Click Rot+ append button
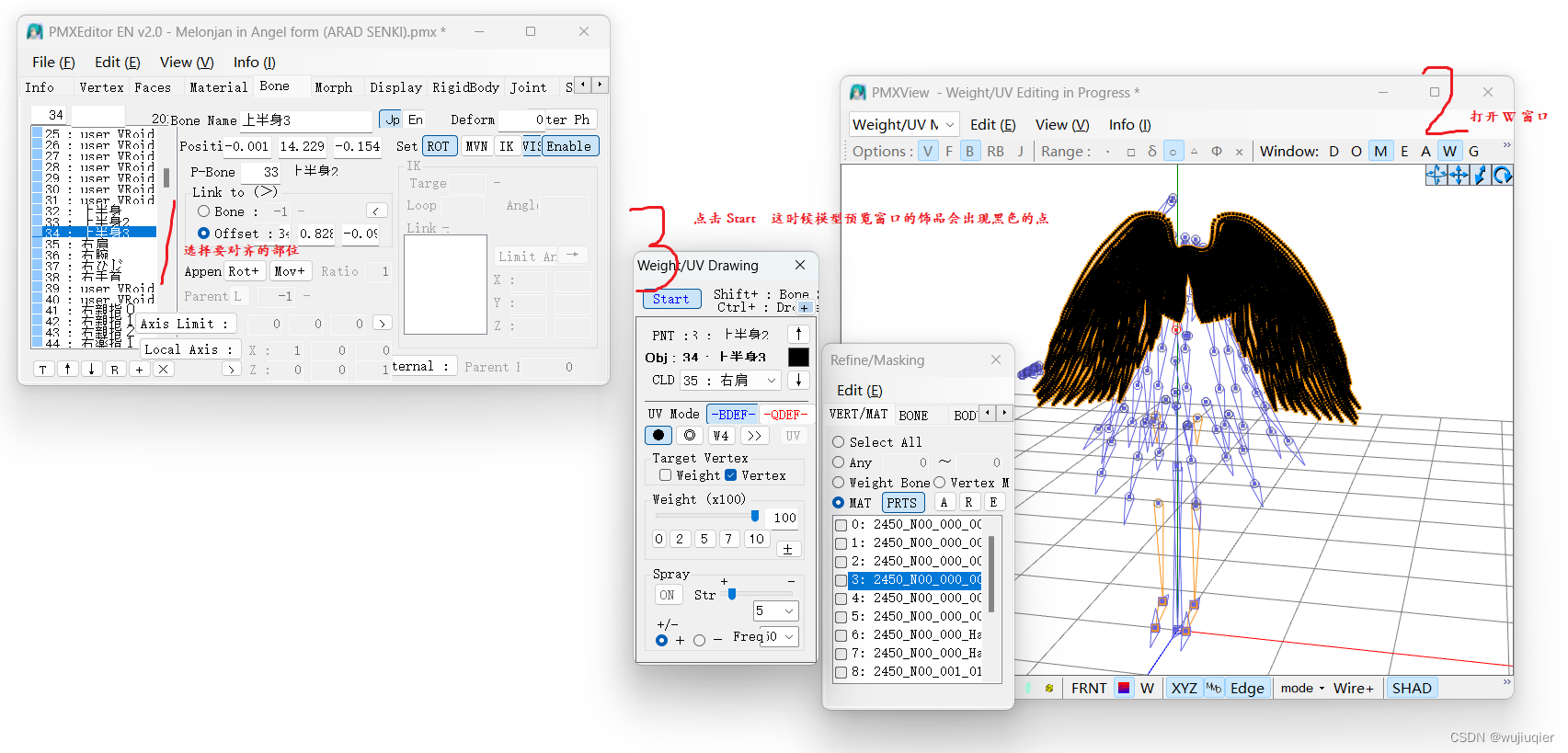Image resolution: width=1568 pixels, height=753 pixels. 244,271
